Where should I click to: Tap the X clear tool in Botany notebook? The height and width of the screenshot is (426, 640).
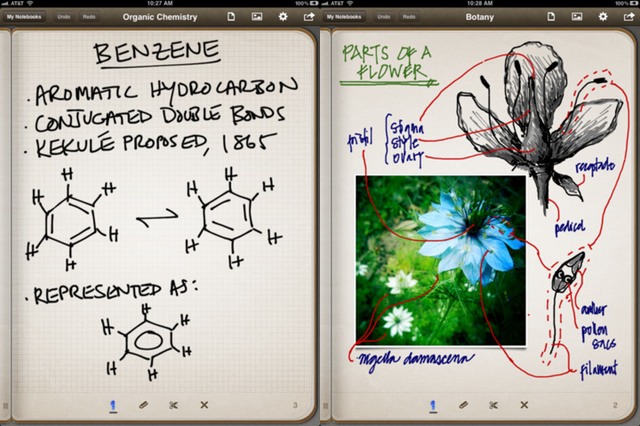point(524,405)
